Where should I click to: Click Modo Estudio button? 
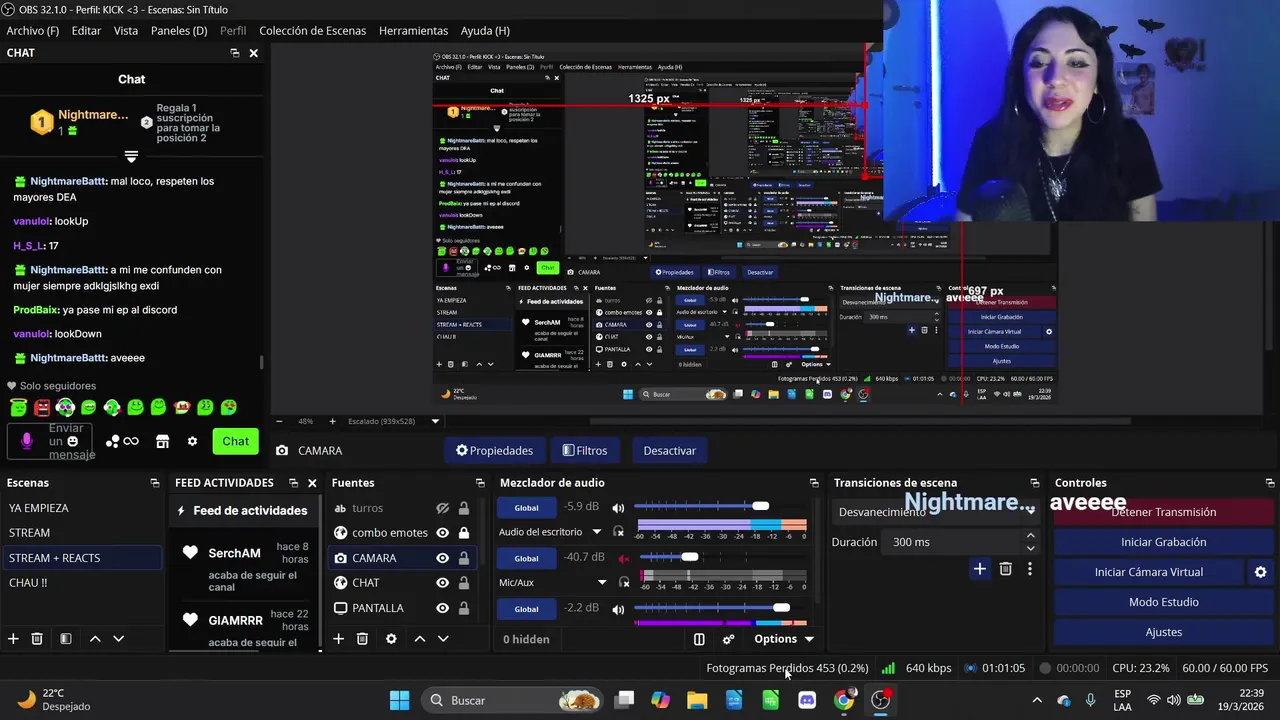click(x=1163, y=602)
